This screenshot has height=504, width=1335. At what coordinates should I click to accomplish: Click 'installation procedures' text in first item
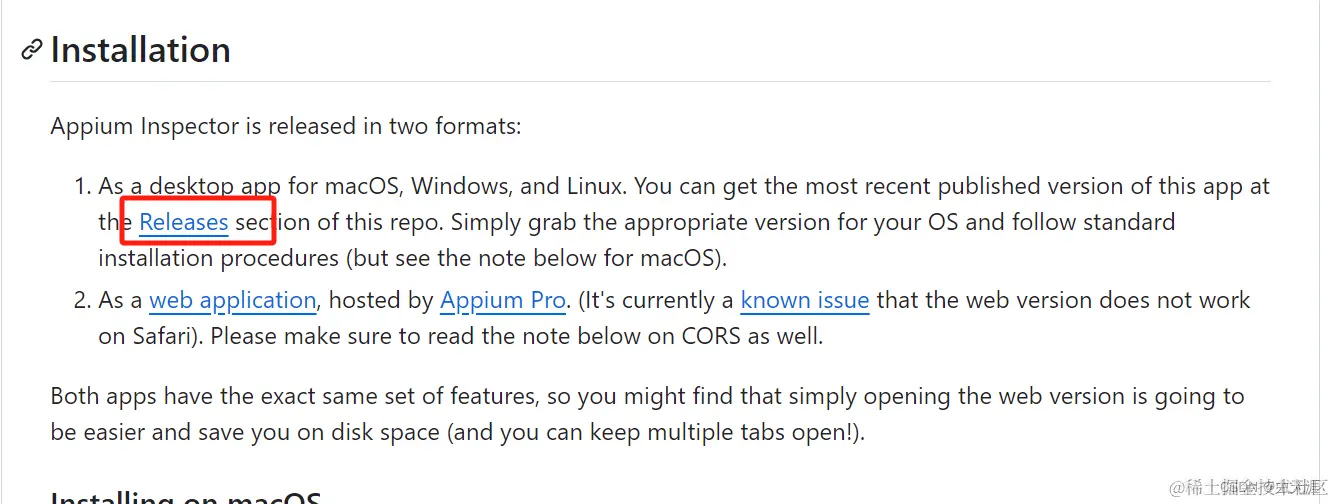click(x=219, y=258)
